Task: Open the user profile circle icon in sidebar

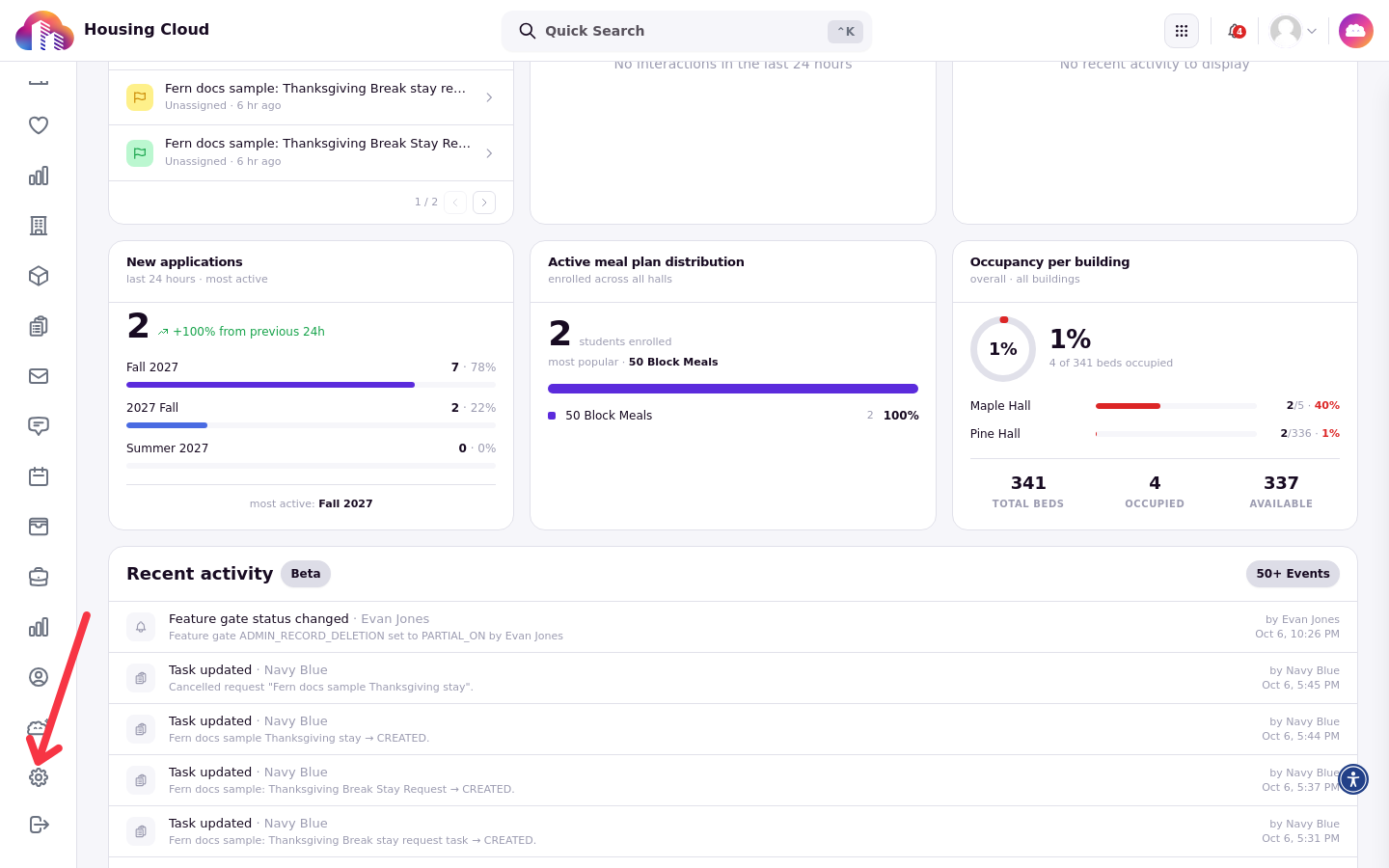Action: (39, 677)
